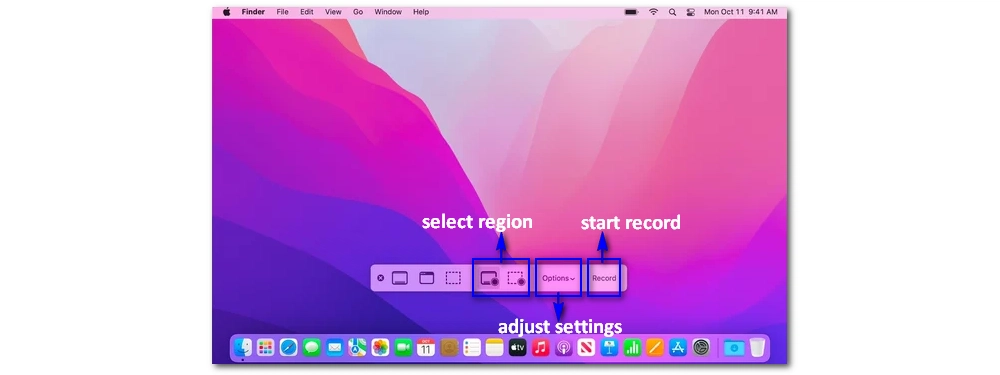Select Capture Selected Window mode
Screen dimensions: 1000x375
tap(427, 278)
